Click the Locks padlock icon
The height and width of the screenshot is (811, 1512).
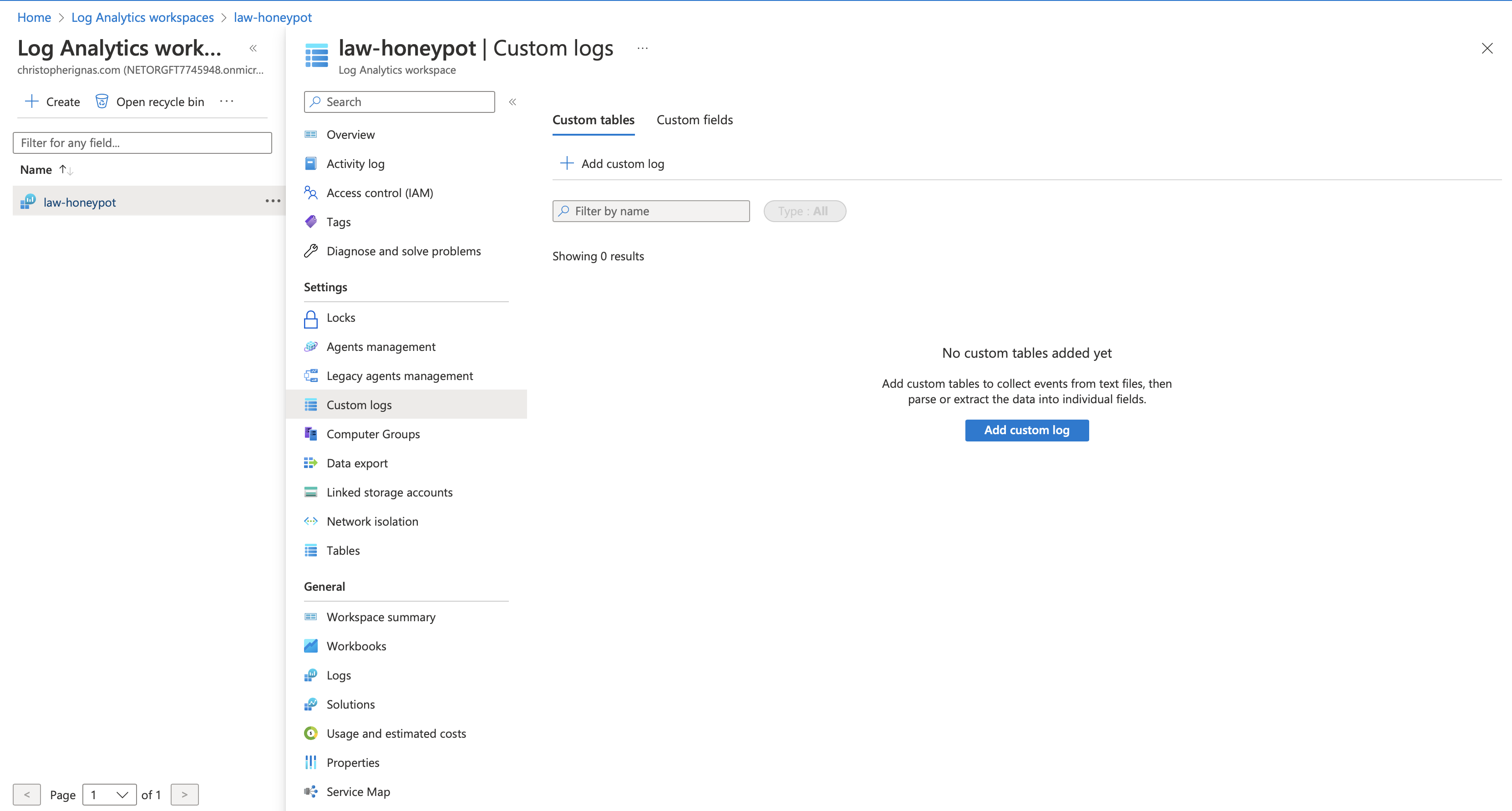(x=310, y=319)
